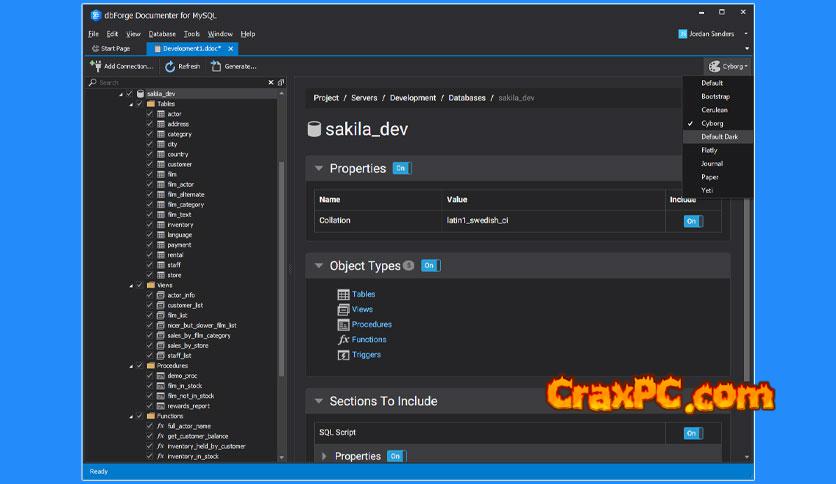Open the Procedures link in Object Types
This screenshot has height=484, width=836.
pyautogui.click(x=371, y=325)
